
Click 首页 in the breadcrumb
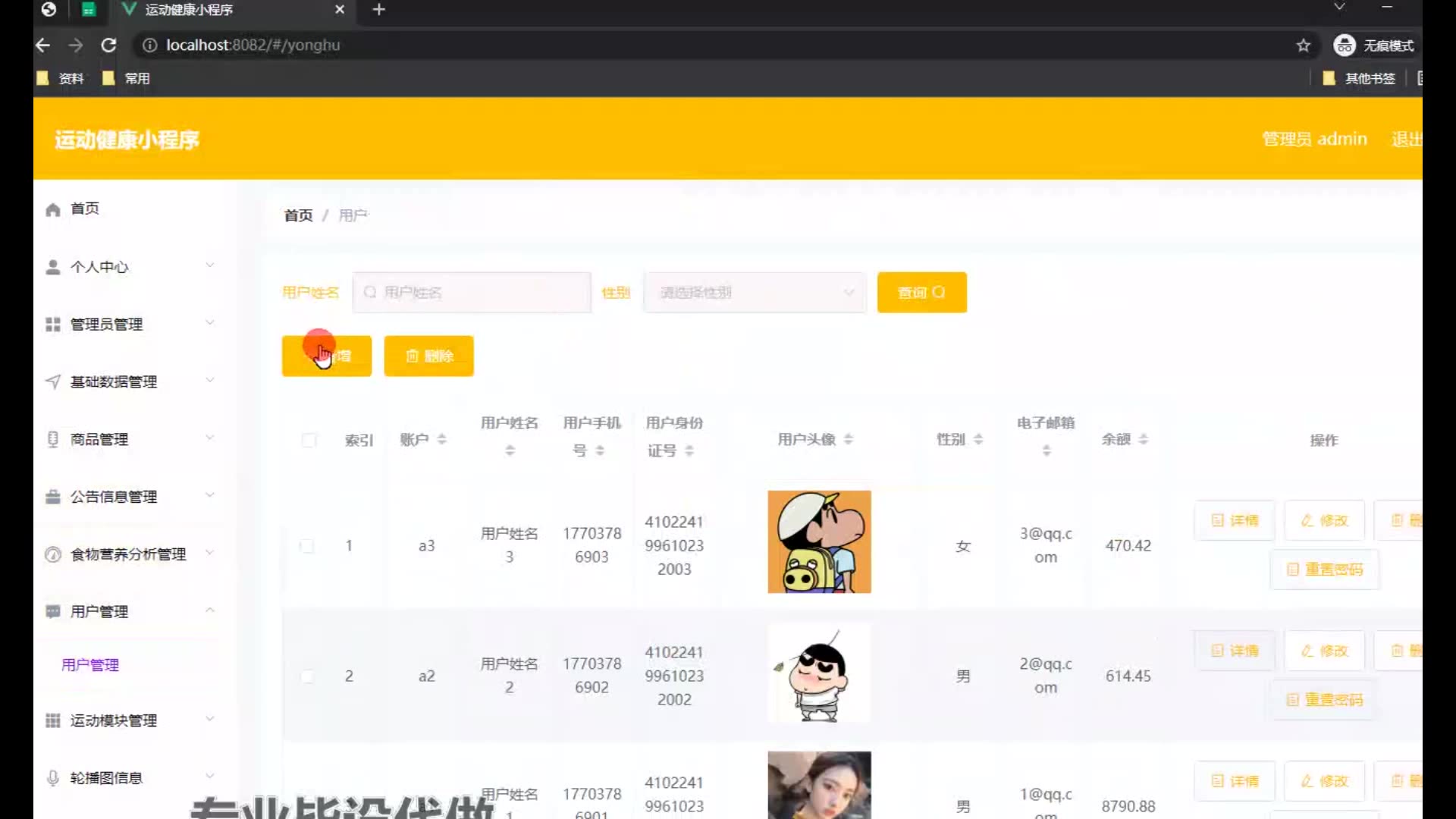(298, 215)
